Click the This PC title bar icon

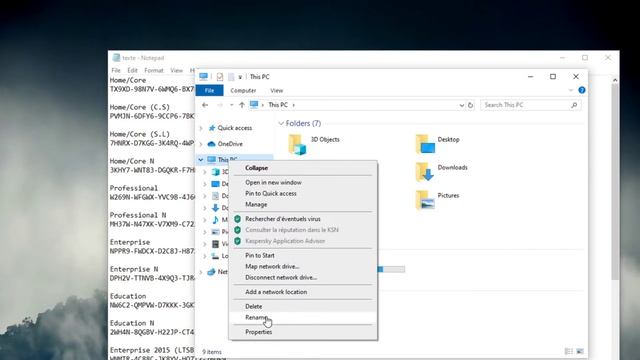[203, 76]
